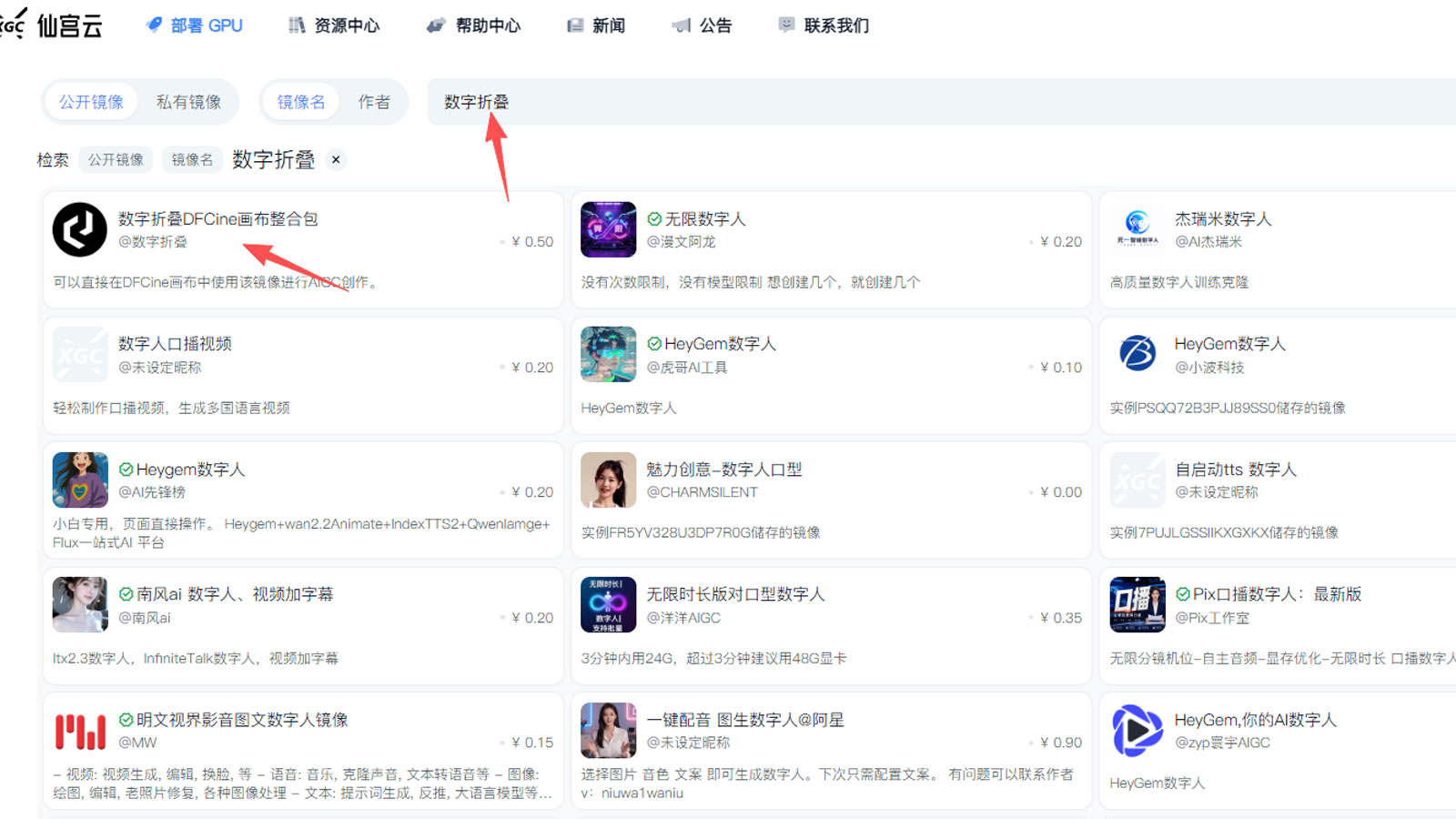Click verified badge on 明文视界影音图文数字人镜像
1456x819 pixels.
point(126,720)
